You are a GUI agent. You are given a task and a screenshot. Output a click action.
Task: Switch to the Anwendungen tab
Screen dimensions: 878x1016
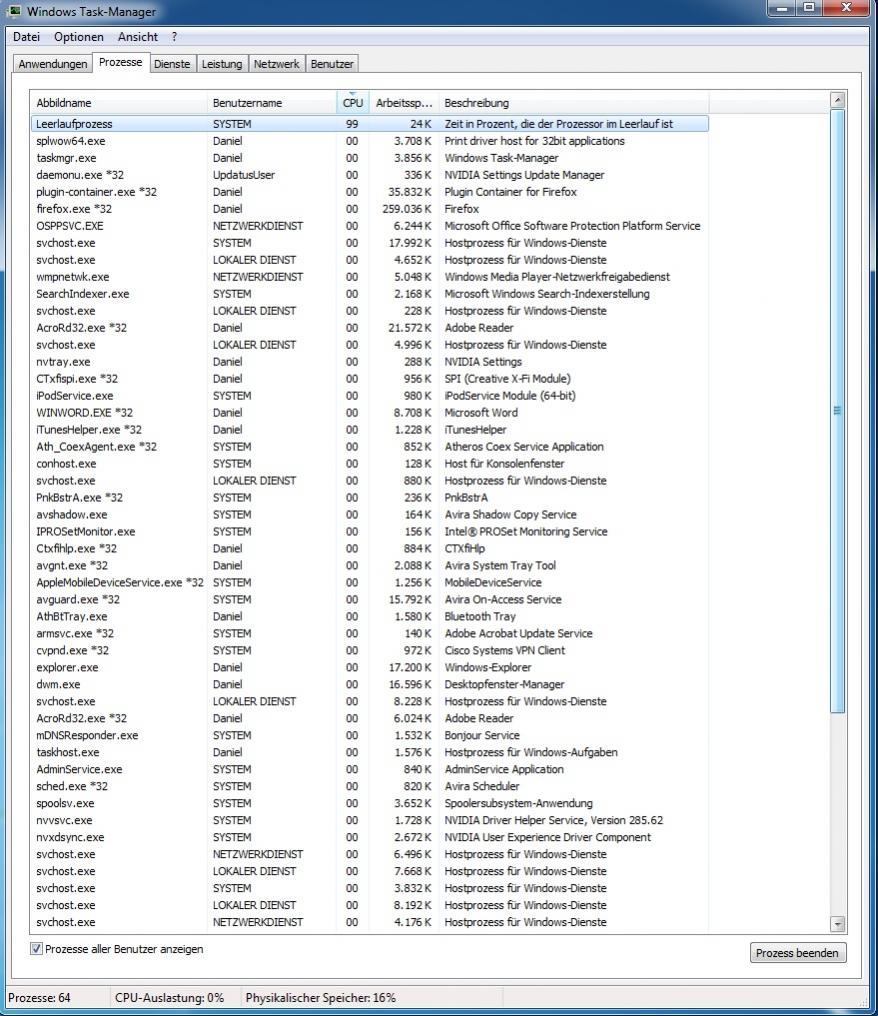click(52, 64)
